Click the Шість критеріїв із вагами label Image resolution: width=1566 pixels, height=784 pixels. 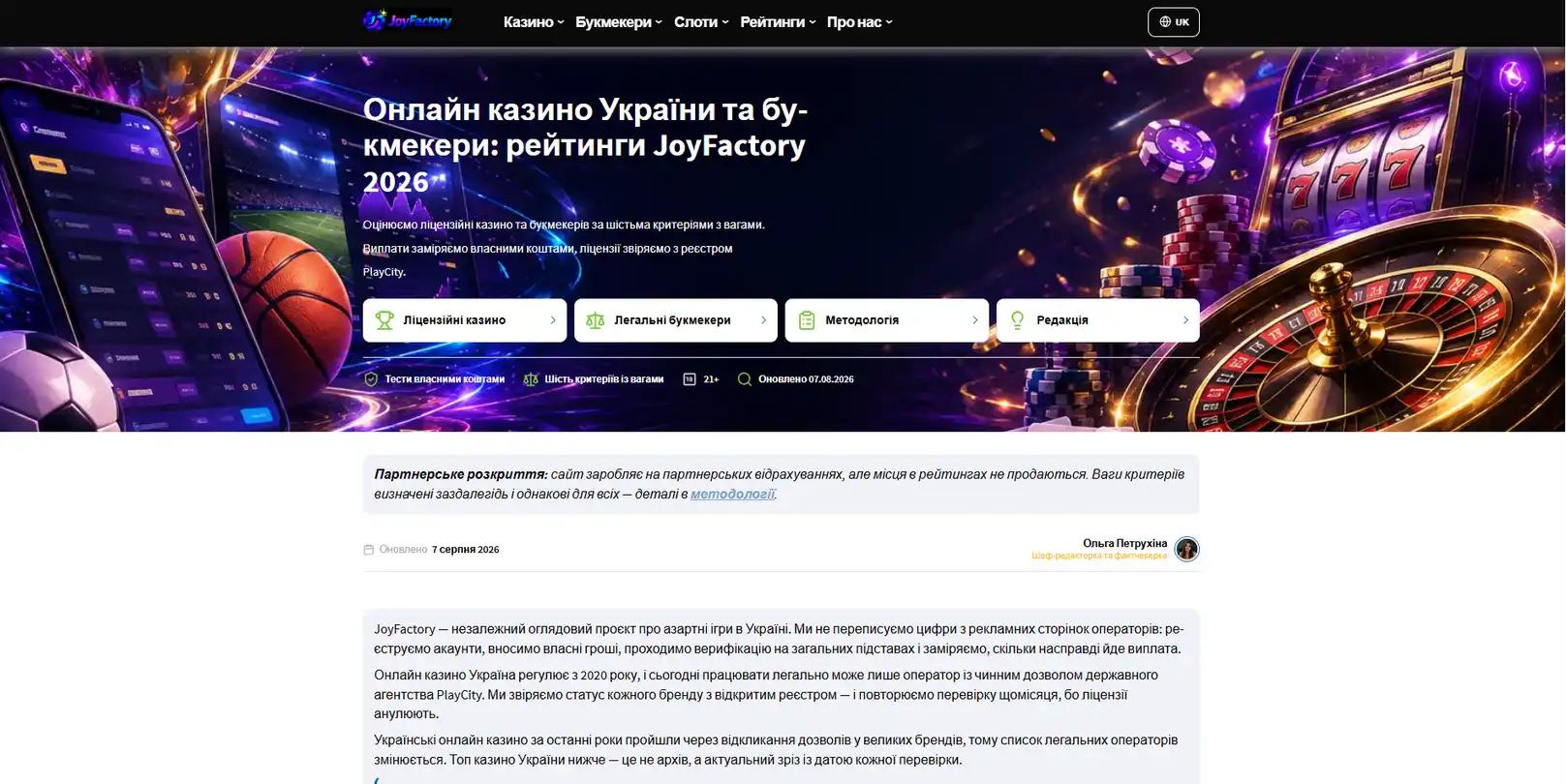[604, 379]
